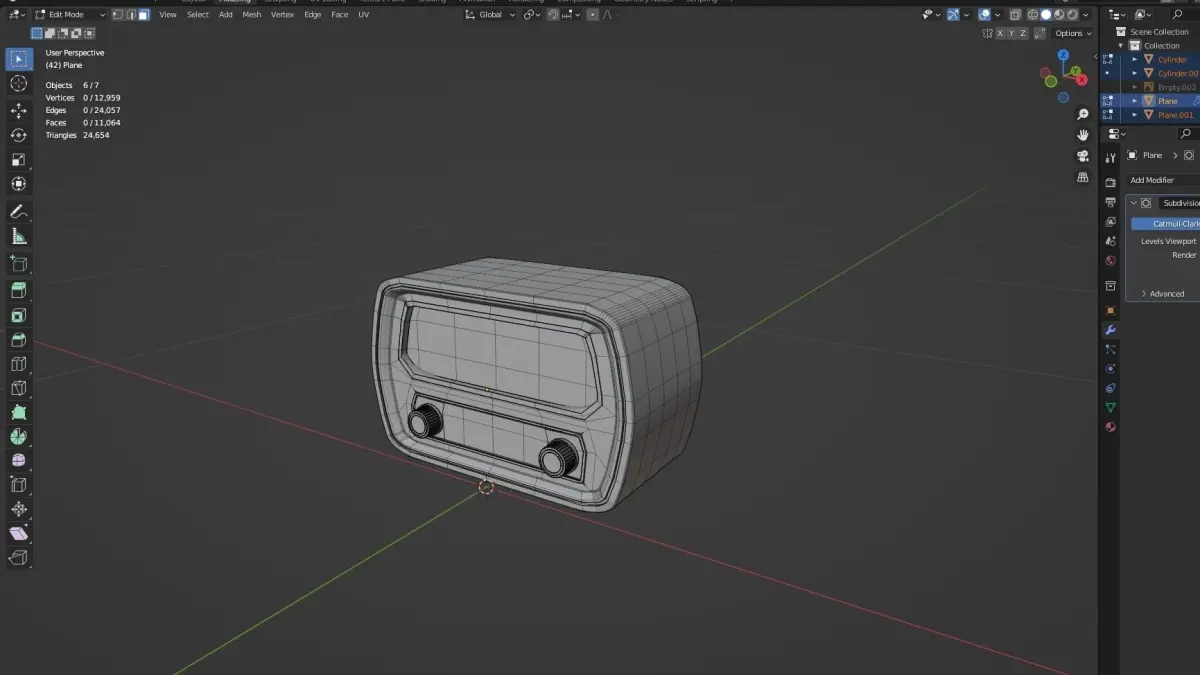Select the Transform tool

18,184
